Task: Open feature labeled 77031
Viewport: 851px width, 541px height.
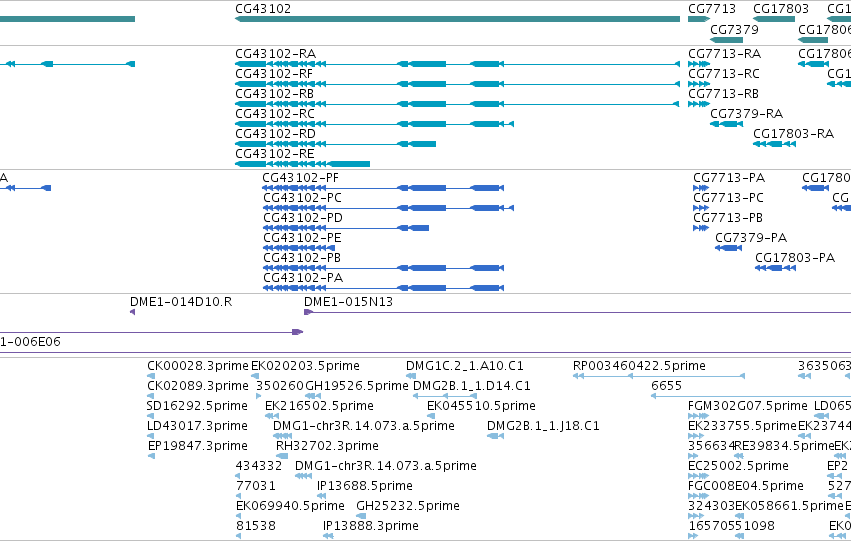Action: 256,487
